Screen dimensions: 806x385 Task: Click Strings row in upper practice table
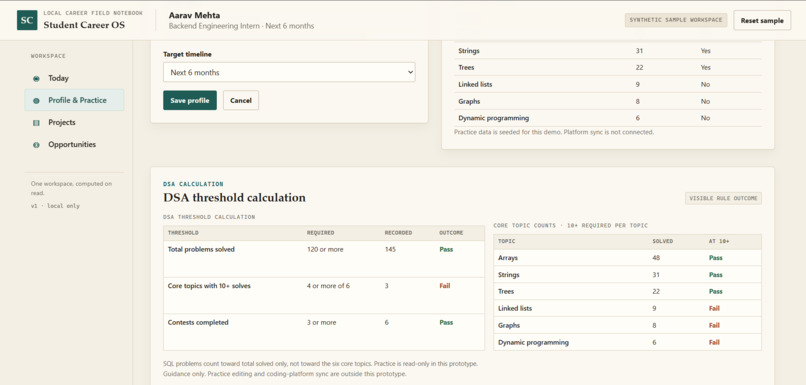608,51
